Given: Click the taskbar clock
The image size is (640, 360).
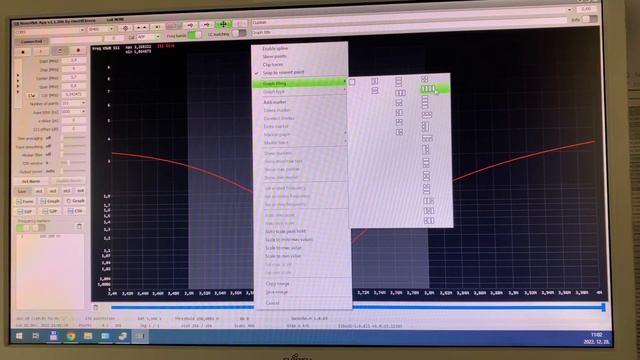Looking at the screenshot, I should [x=596, y=338].
